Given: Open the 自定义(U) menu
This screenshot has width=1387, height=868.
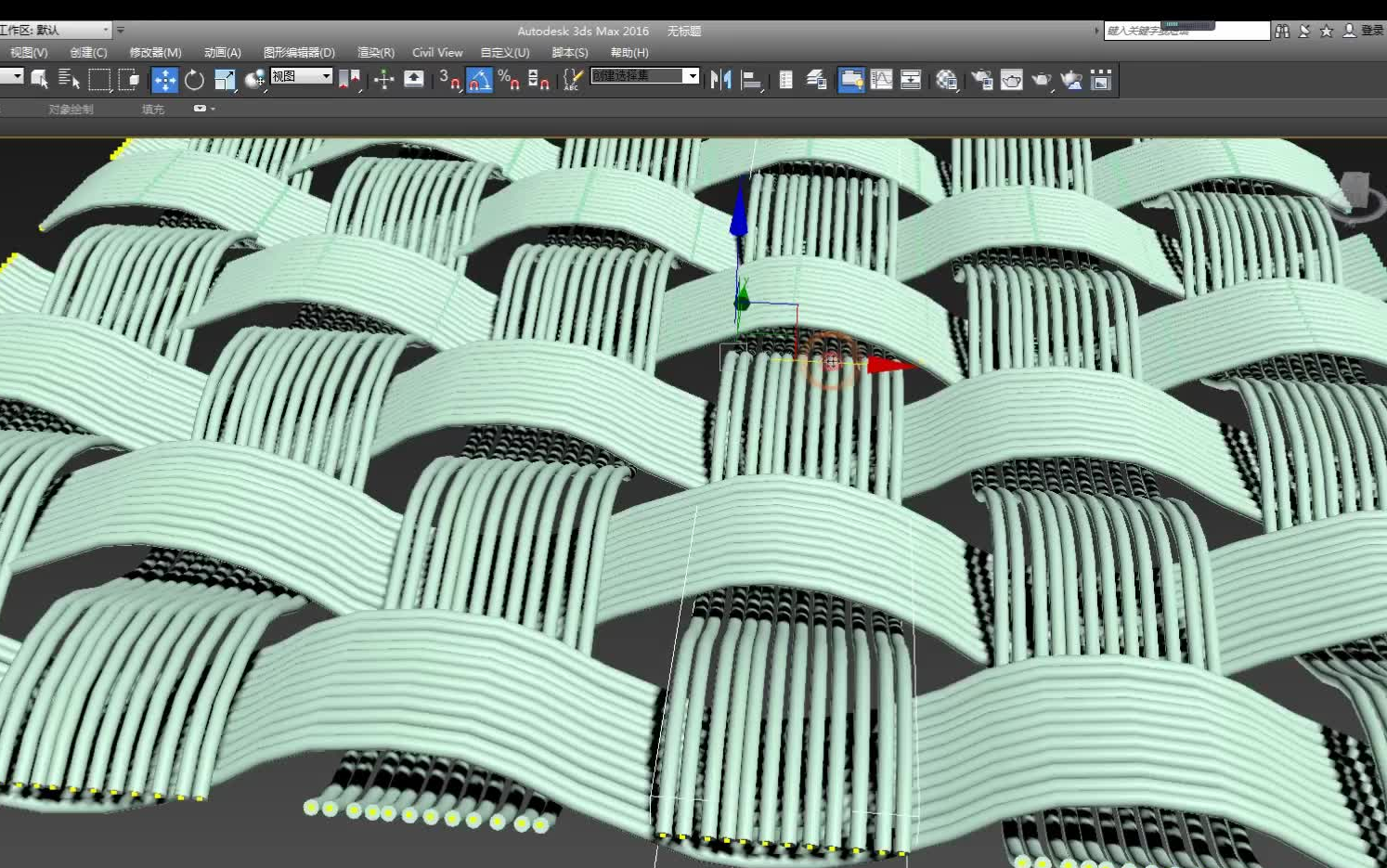Looking at the screenshot, I should coord(504,53).
